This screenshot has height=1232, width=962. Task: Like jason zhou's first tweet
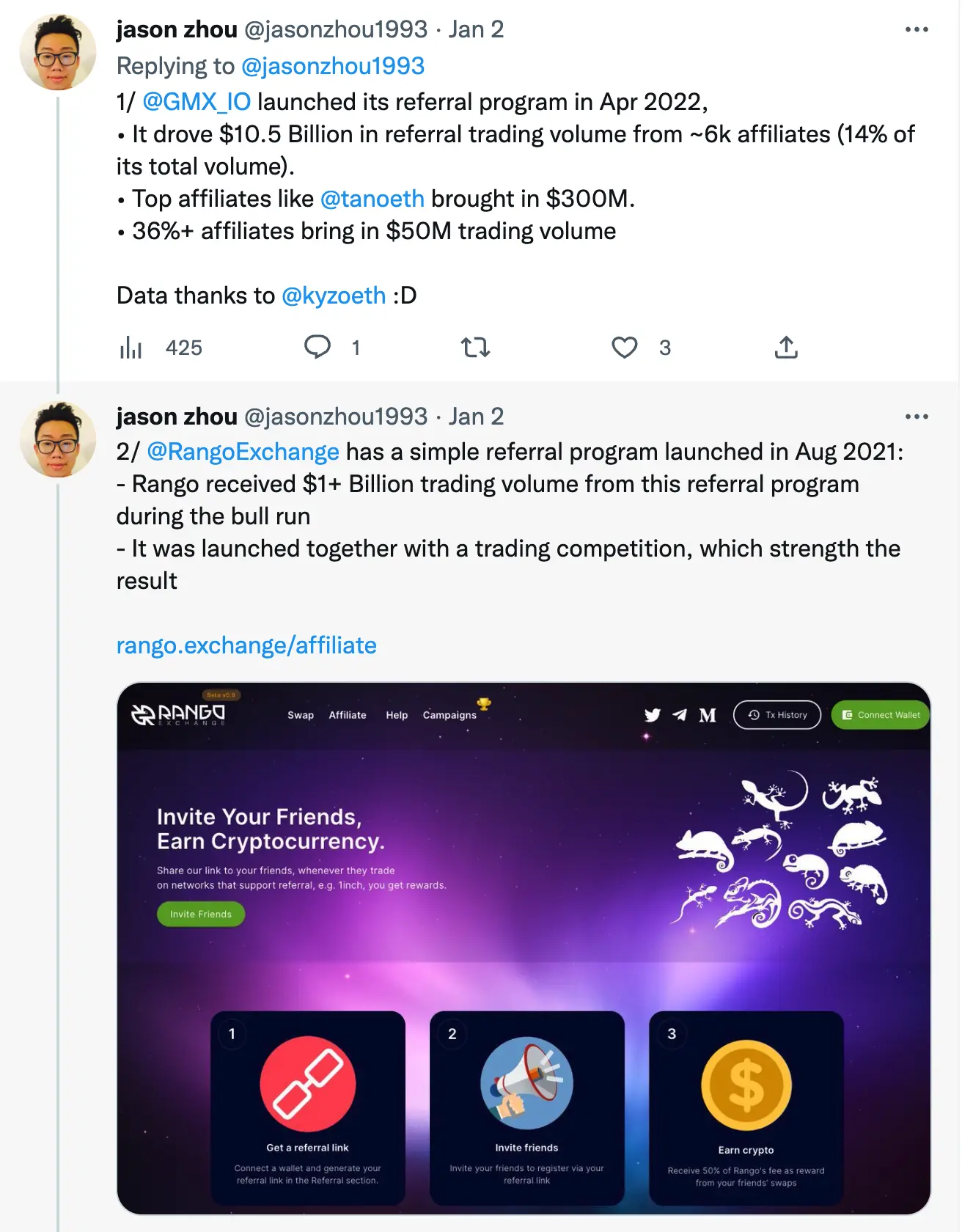pos(624,348)
